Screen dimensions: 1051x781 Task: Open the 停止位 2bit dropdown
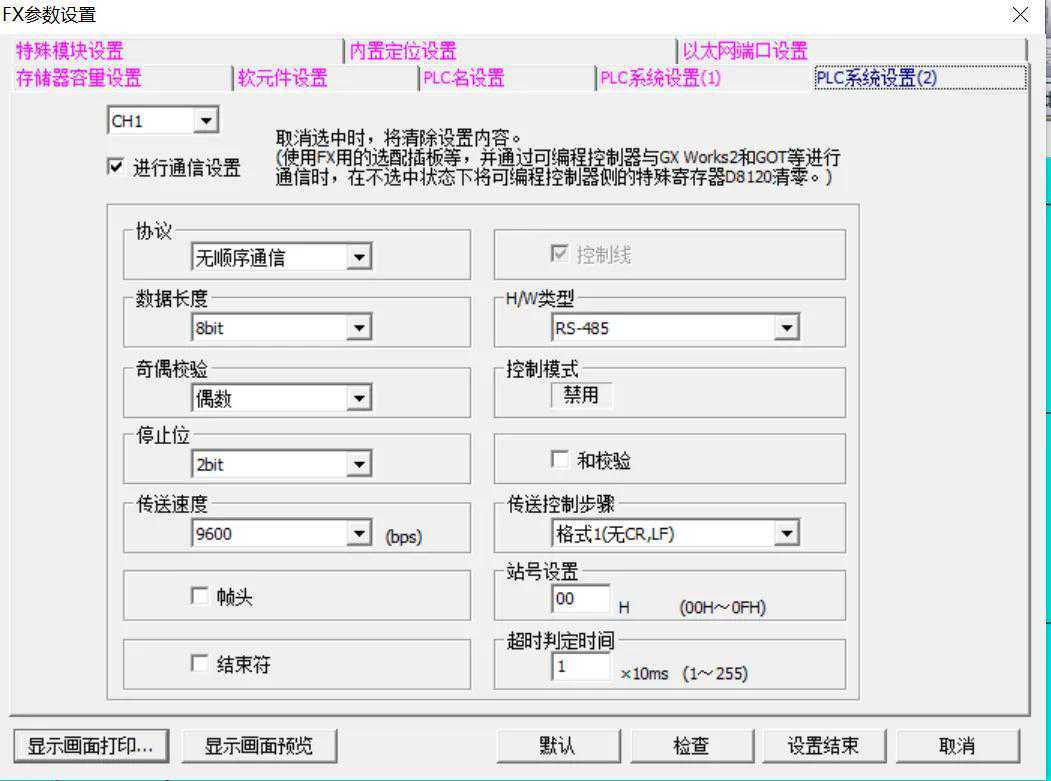[359, 464]
